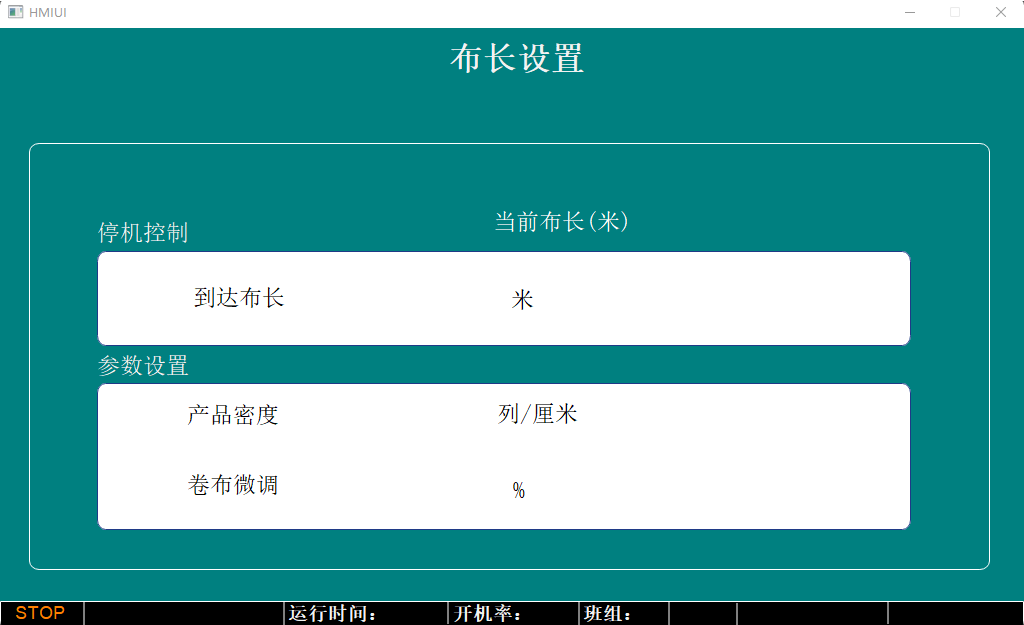Click the 列/厘米 unit text
The height and width of the screenshot is (625, 1024).
(x=537, y=414)
